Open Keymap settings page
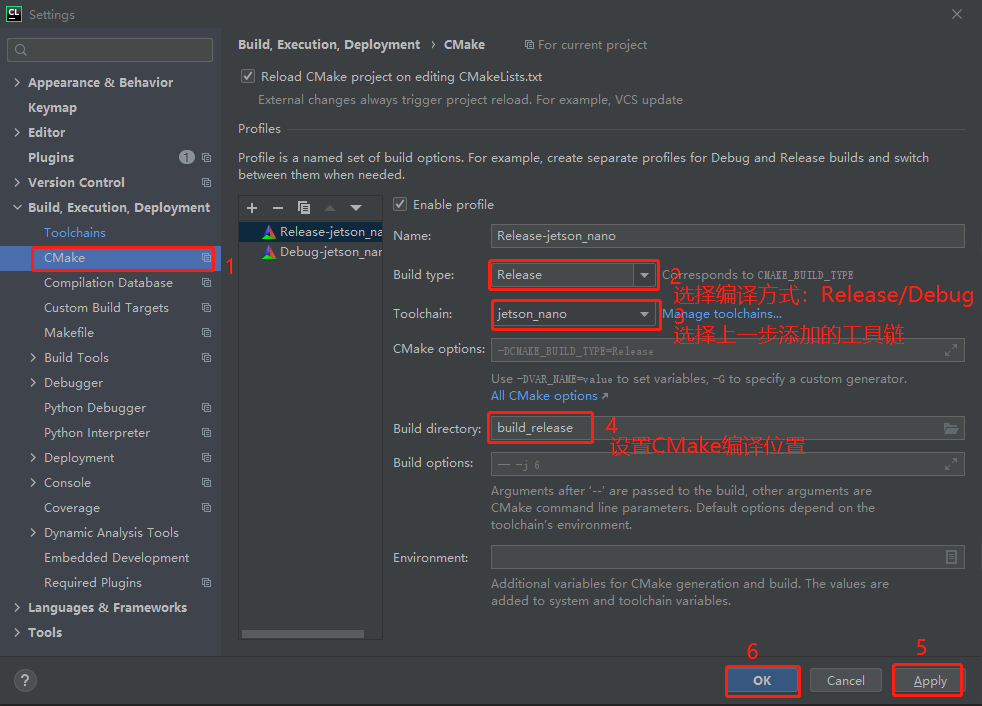Screen dimensions: 982x706 [53, 108]
